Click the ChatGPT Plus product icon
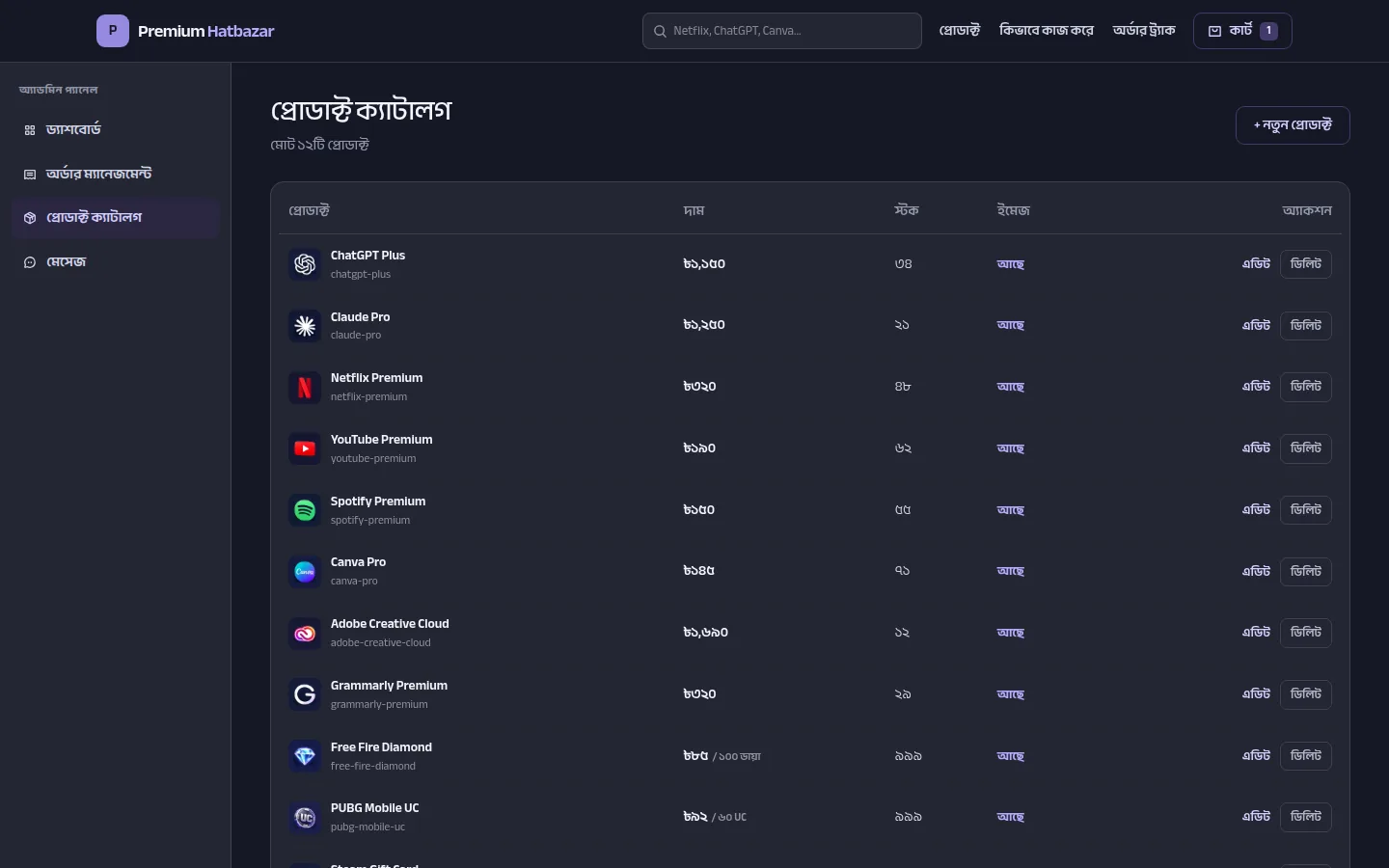 [305, 264]
